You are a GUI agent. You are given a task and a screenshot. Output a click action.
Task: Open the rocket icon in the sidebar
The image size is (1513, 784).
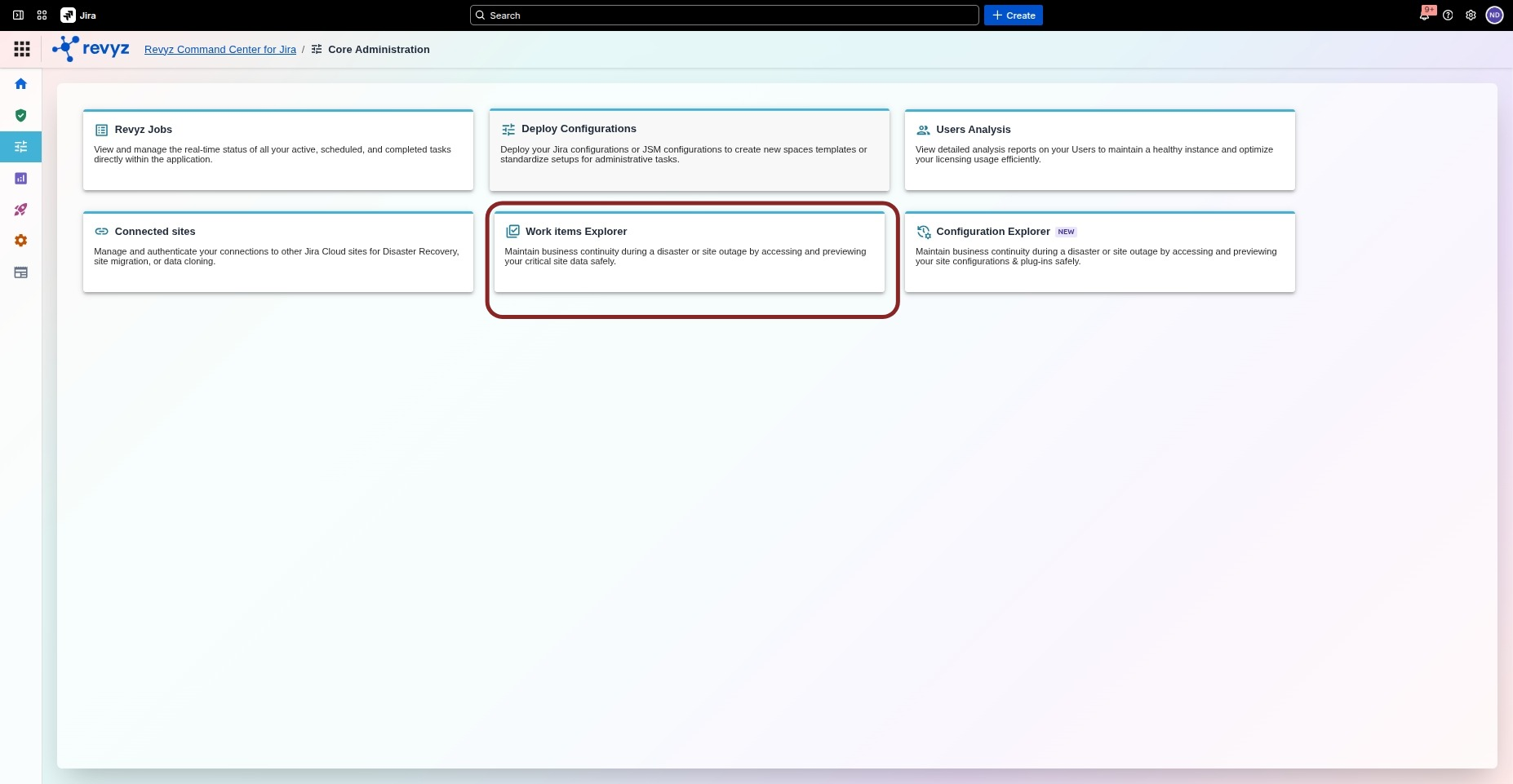click(21, 210)
